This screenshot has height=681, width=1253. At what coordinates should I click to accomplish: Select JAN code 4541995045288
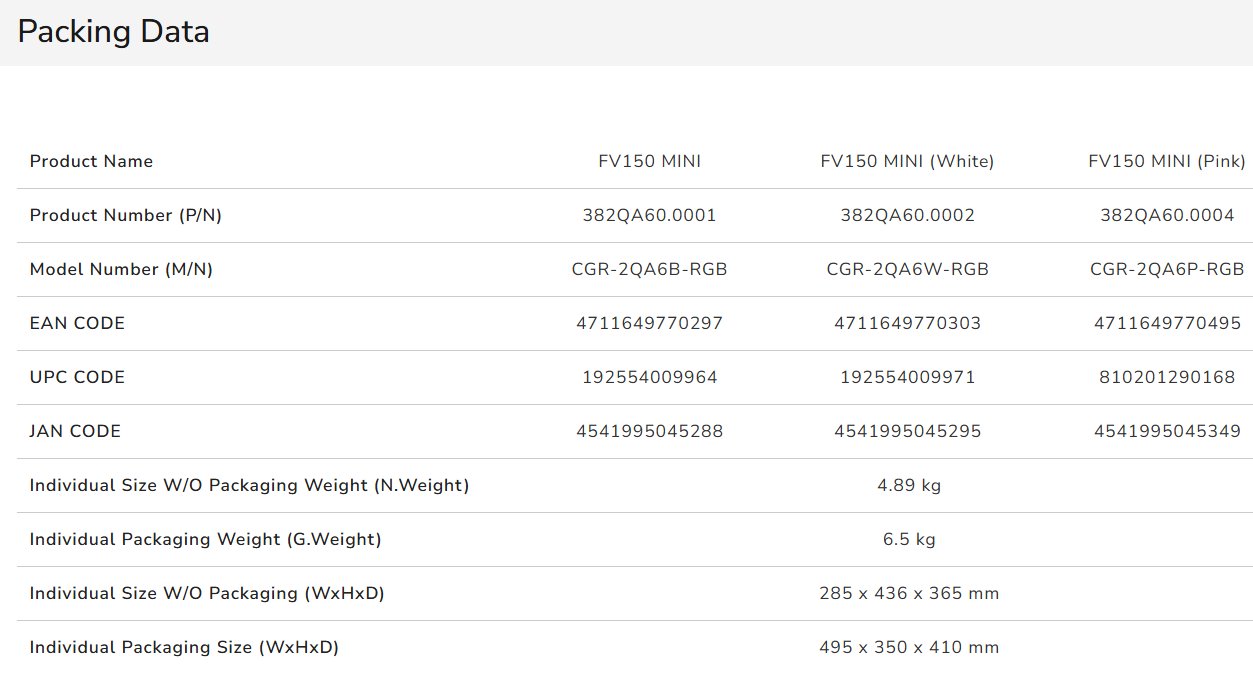649,432
